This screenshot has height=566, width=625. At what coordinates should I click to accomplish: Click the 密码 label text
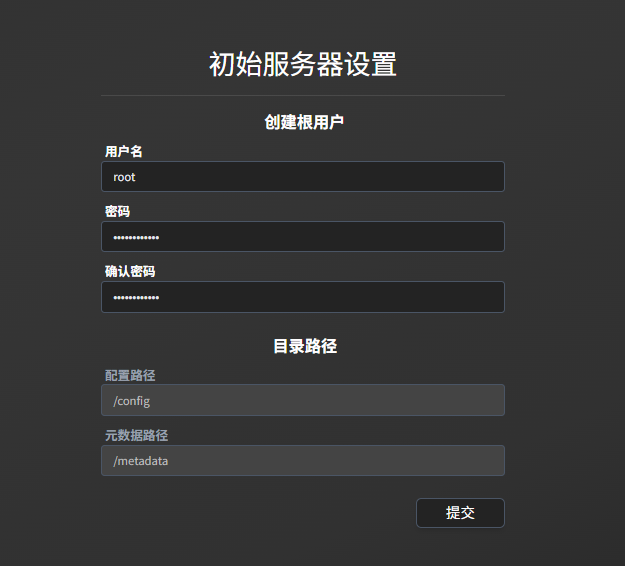(x=117, y=211)
